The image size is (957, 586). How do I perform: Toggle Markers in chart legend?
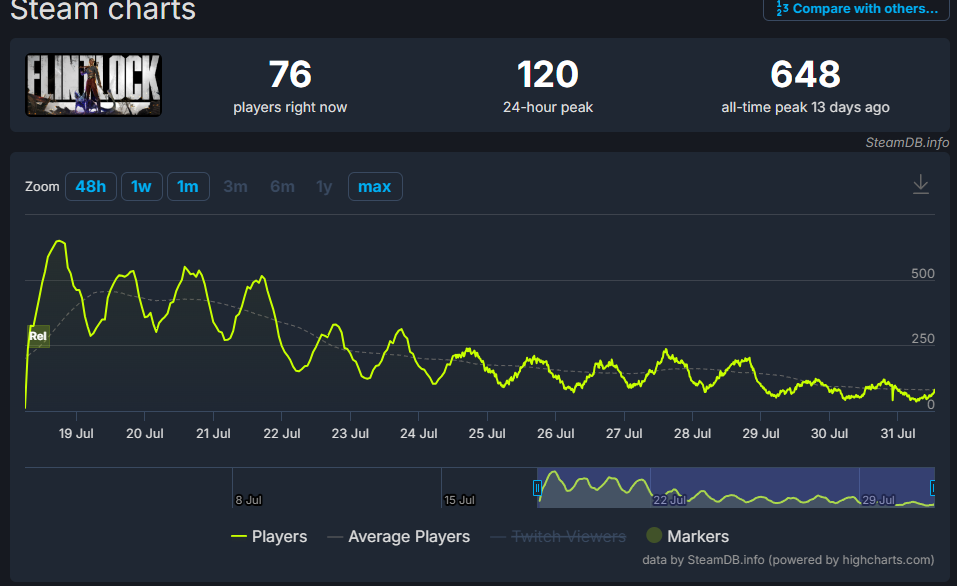[x=687, y=536]
